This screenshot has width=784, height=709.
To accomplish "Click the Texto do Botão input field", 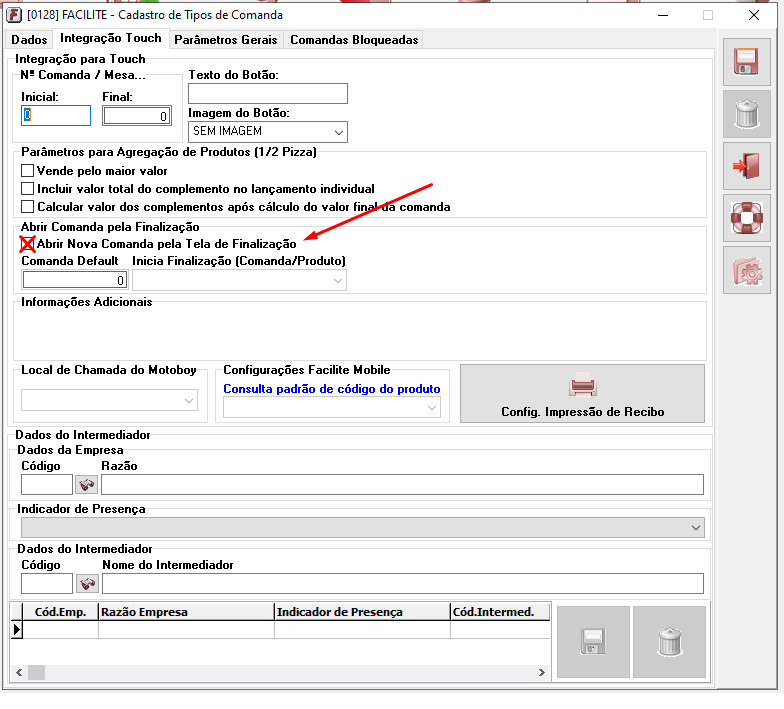I will click(268, 94).
